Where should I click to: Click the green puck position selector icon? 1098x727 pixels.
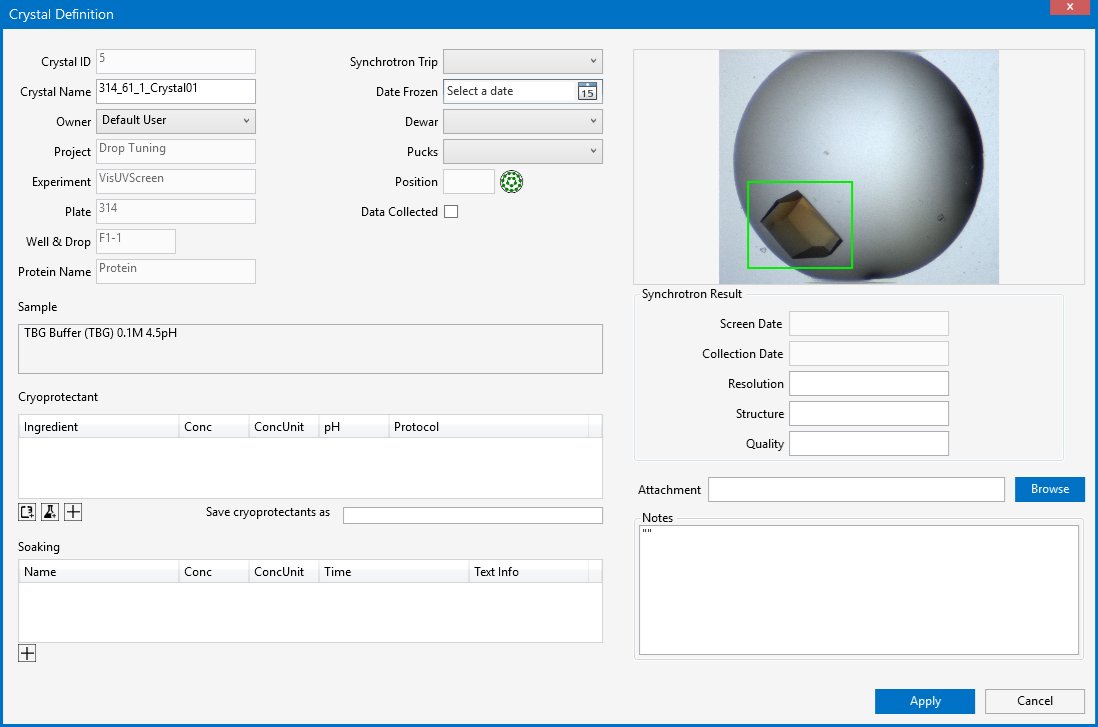(511, 182)
